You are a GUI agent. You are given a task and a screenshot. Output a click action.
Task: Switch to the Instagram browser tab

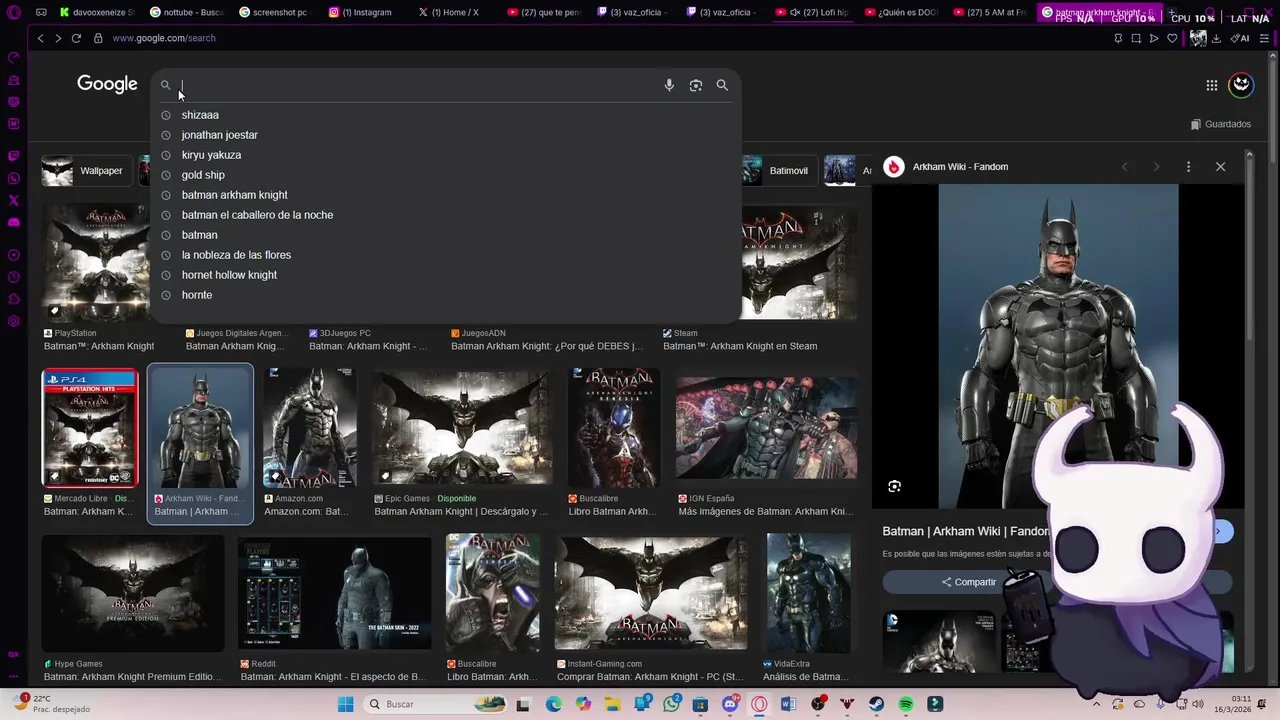(x=360, y=12)
